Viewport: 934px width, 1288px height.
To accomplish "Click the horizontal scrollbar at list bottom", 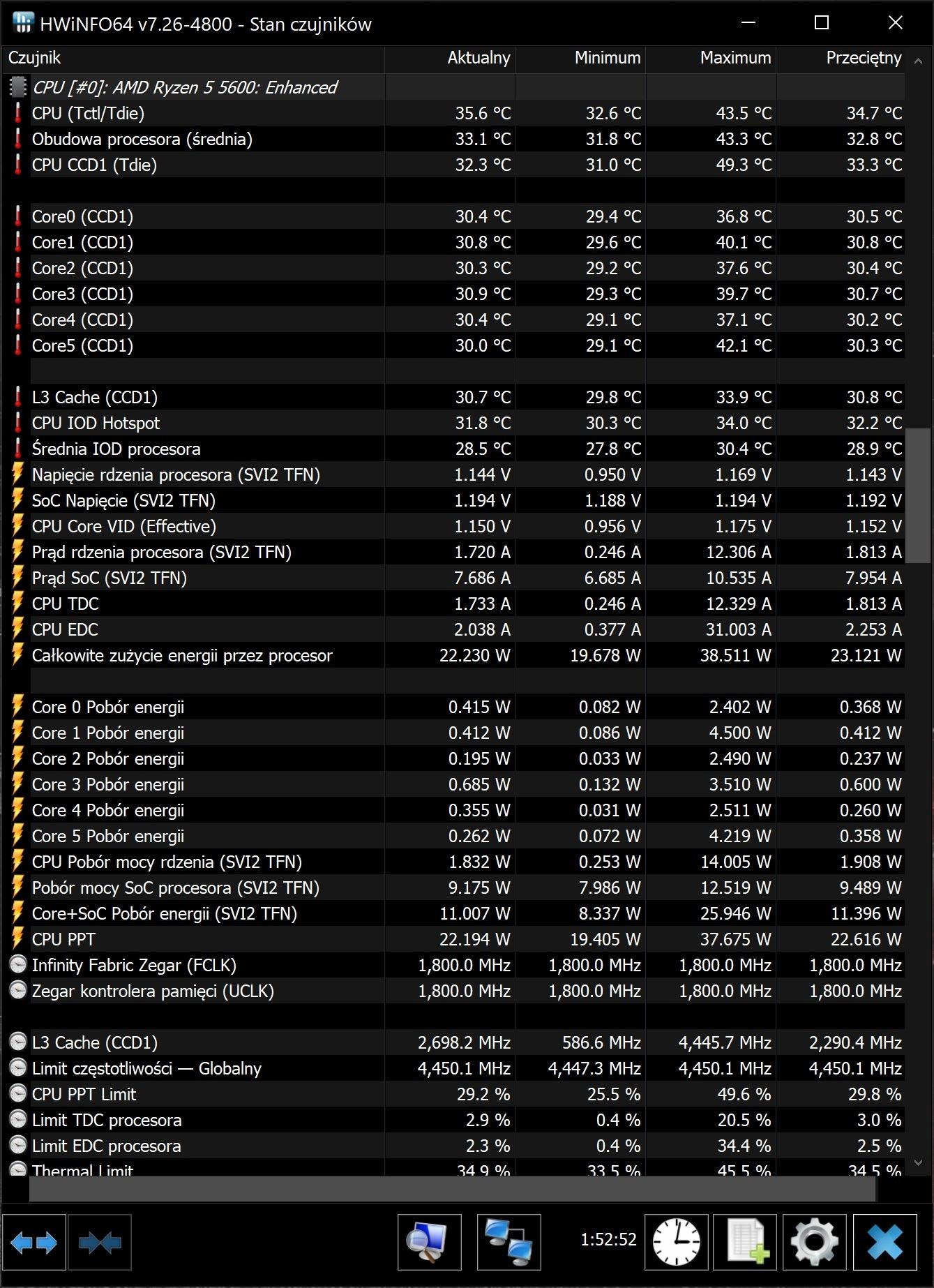I will pyautogui.click(x=452, y=1190).
